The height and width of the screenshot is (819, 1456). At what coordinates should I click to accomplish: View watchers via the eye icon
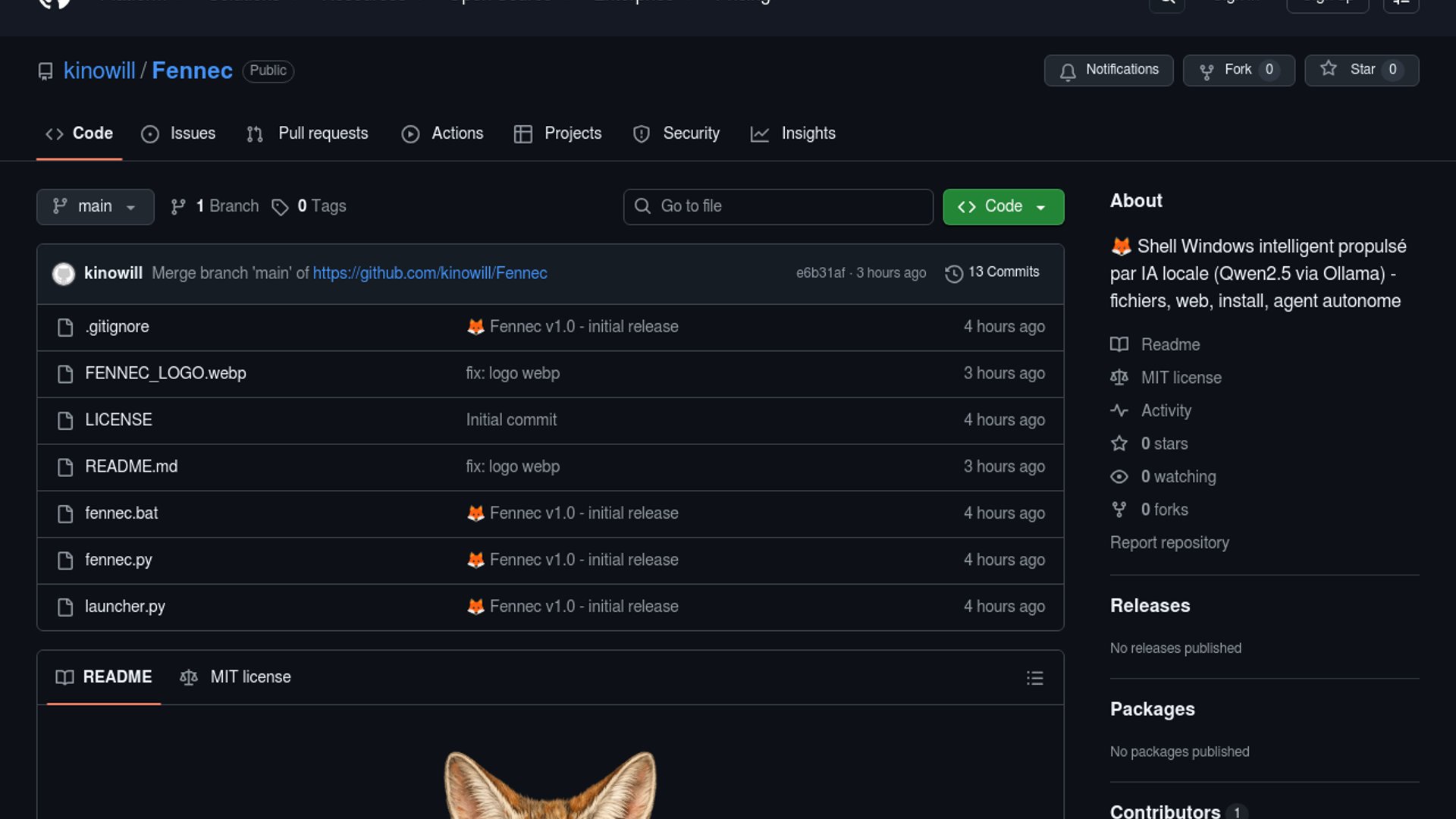coord(1119,477)
